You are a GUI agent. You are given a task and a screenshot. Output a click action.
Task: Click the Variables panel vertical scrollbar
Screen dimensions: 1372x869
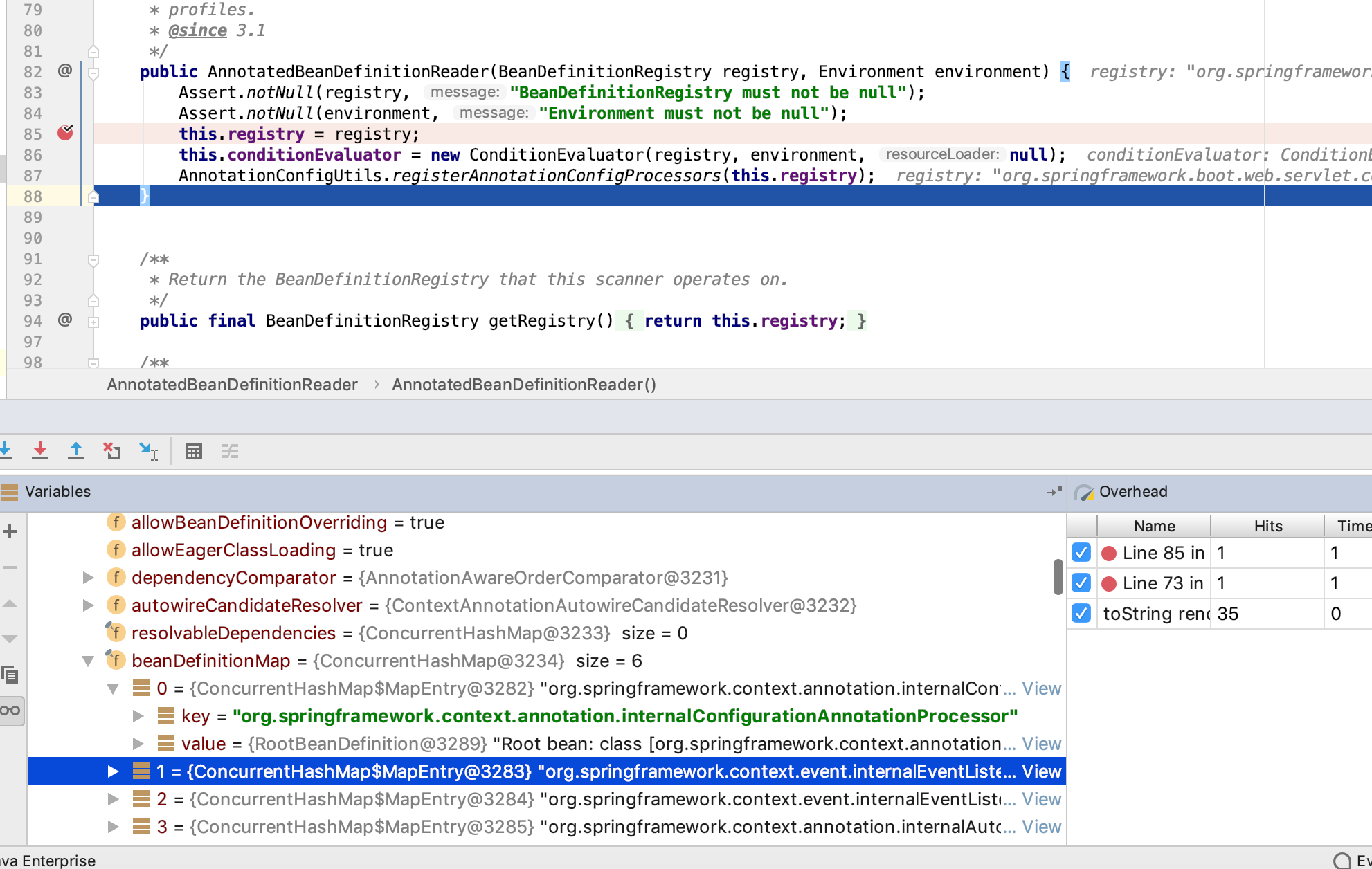tap(1058, 578)
